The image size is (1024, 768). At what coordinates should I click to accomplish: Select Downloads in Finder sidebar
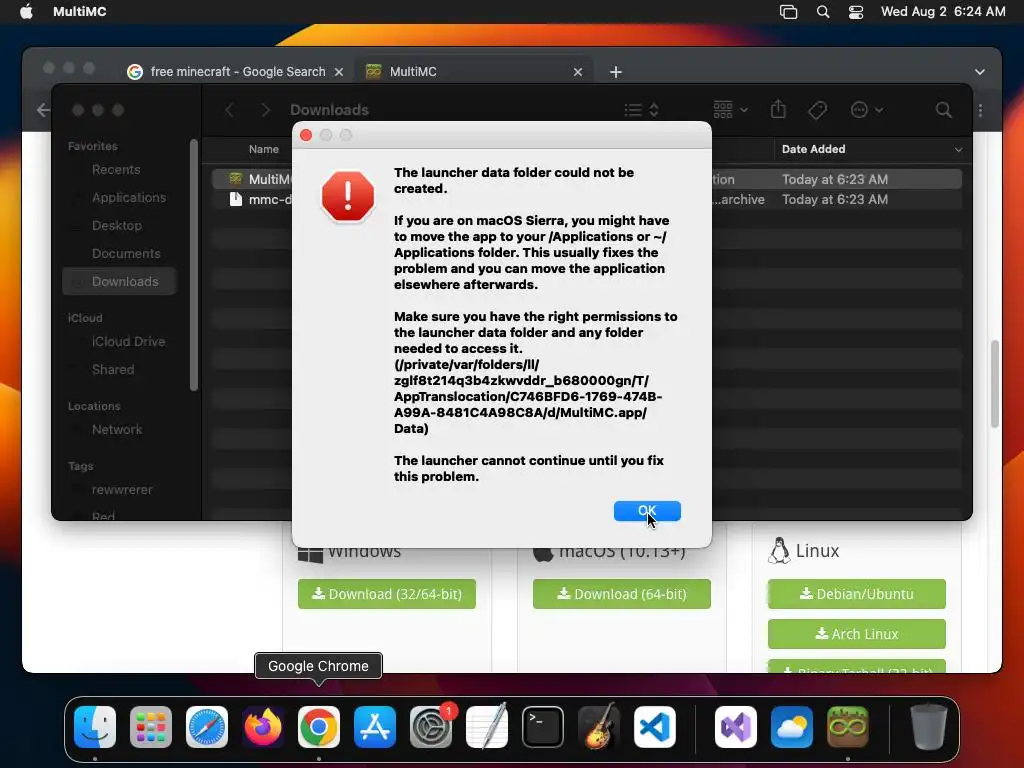(120, 281)
